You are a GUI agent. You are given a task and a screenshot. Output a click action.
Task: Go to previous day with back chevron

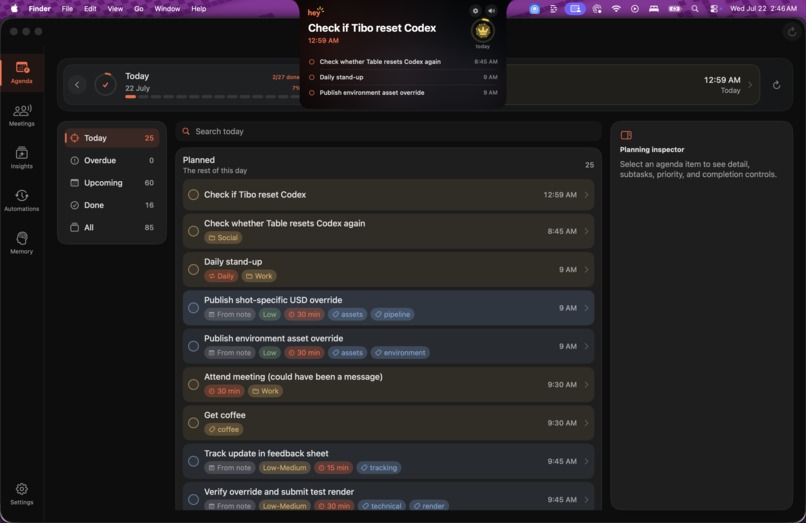(x=77, y=85)
